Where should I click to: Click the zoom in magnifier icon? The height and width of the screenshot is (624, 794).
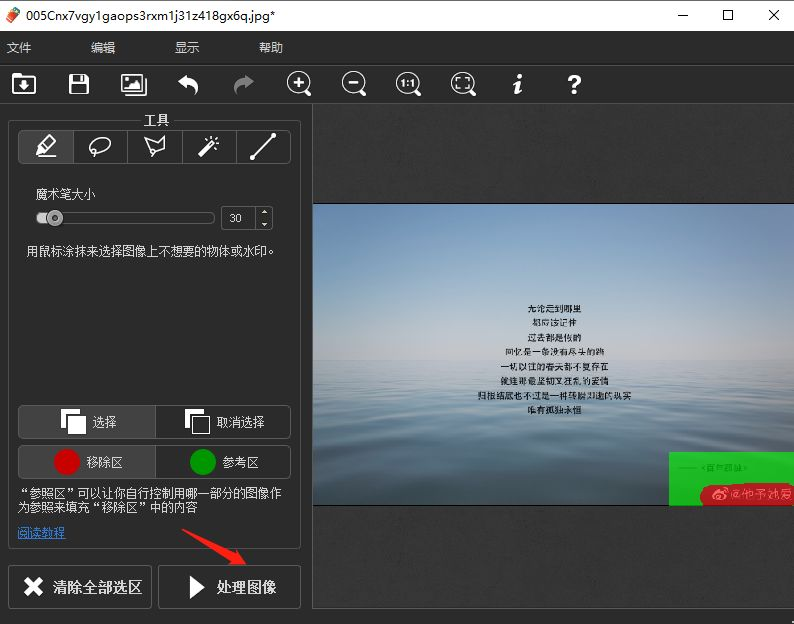coord(299,84)
